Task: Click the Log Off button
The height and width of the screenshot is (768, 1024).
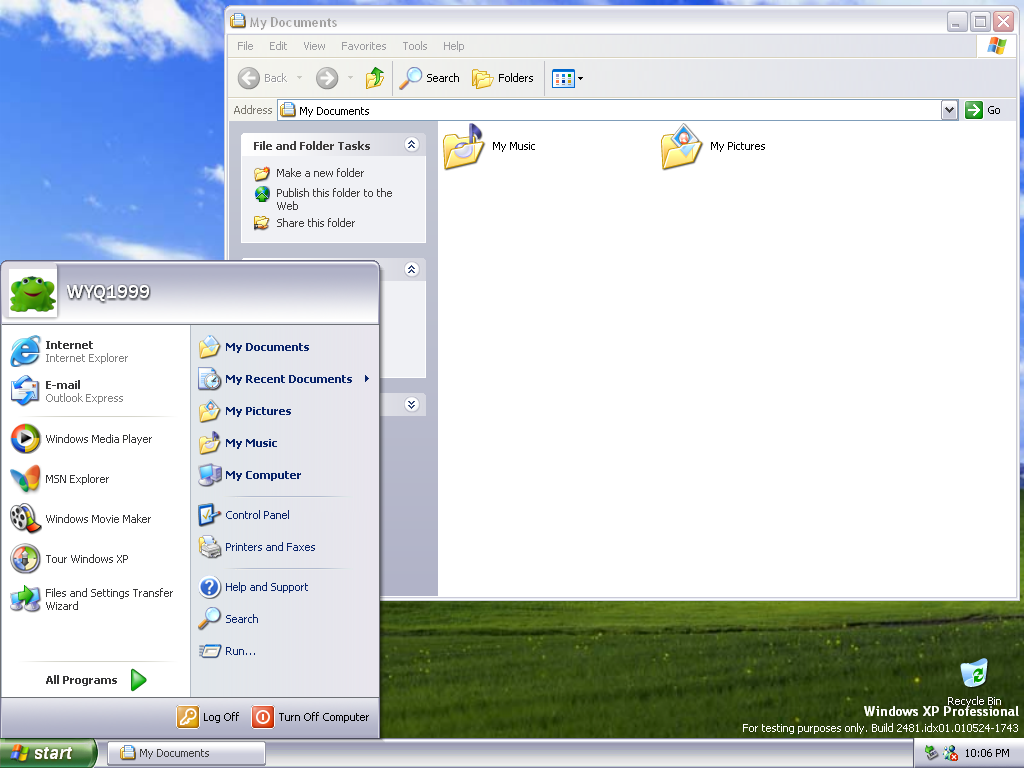Action: [x=209, y=717]
